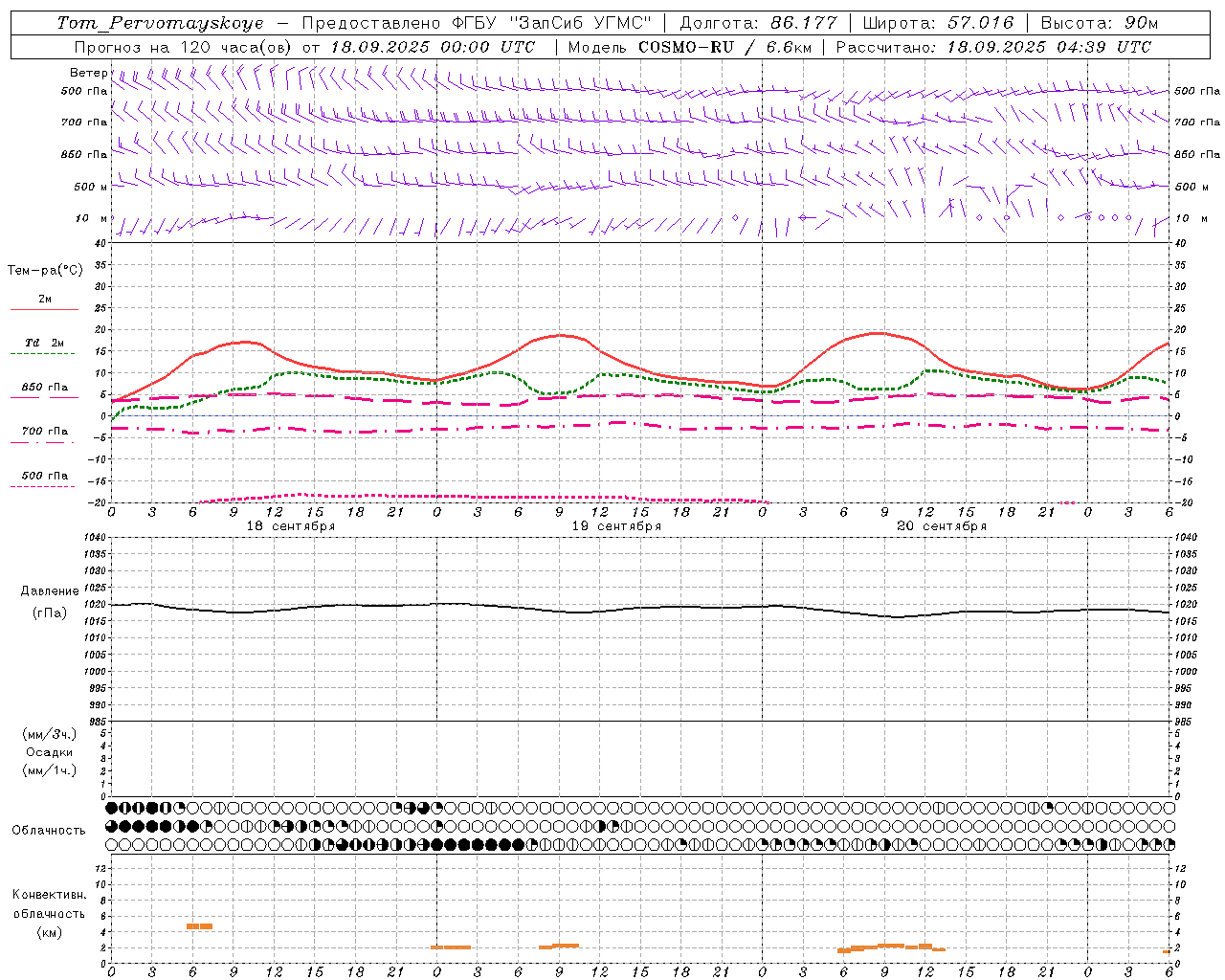1225x980 pixels.
Task: Click the 'Осадки' precipitation label
Action: [50, 752]
